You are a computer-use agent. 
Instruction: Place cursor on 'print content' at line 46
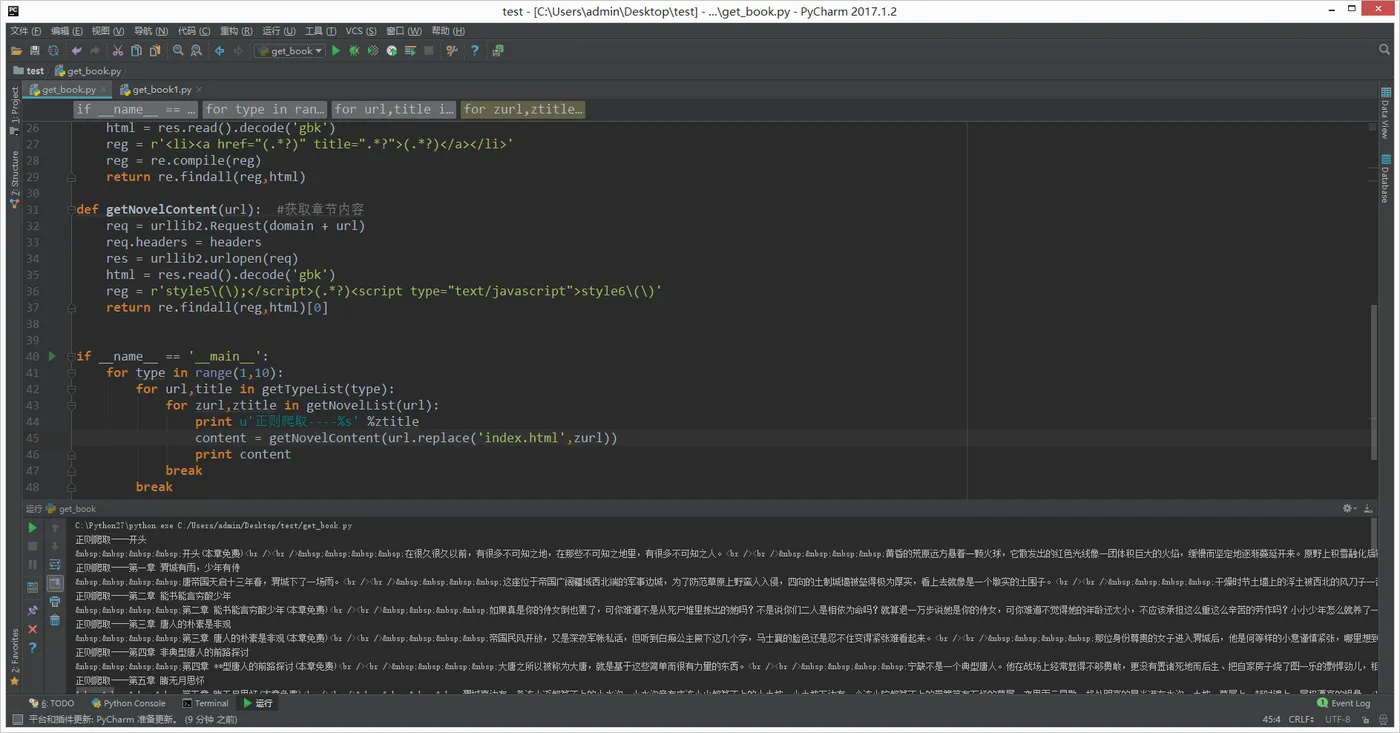click(243, 454)
